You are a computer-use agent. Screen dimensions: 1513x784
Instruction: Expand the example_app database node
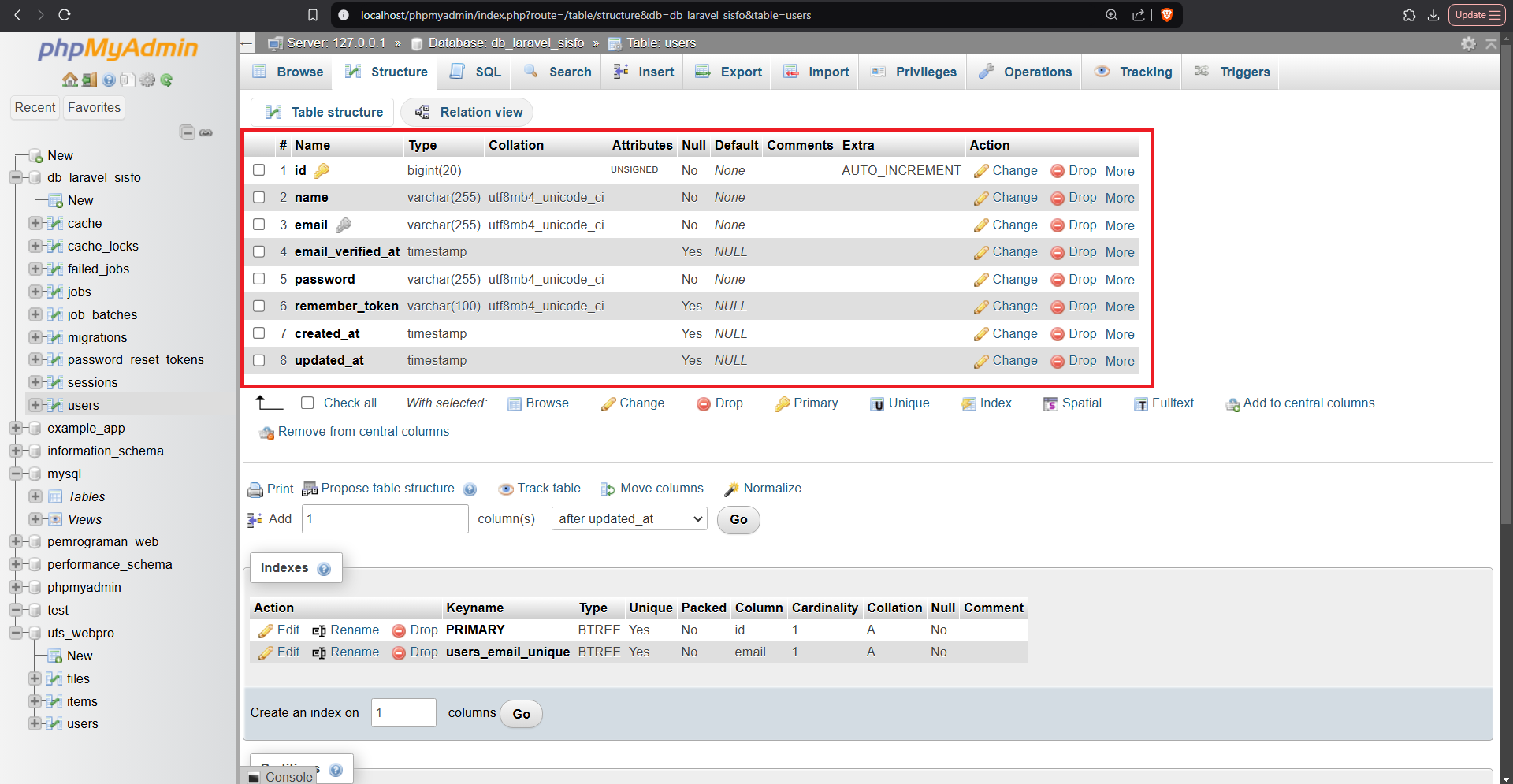[x=15, y=428]
